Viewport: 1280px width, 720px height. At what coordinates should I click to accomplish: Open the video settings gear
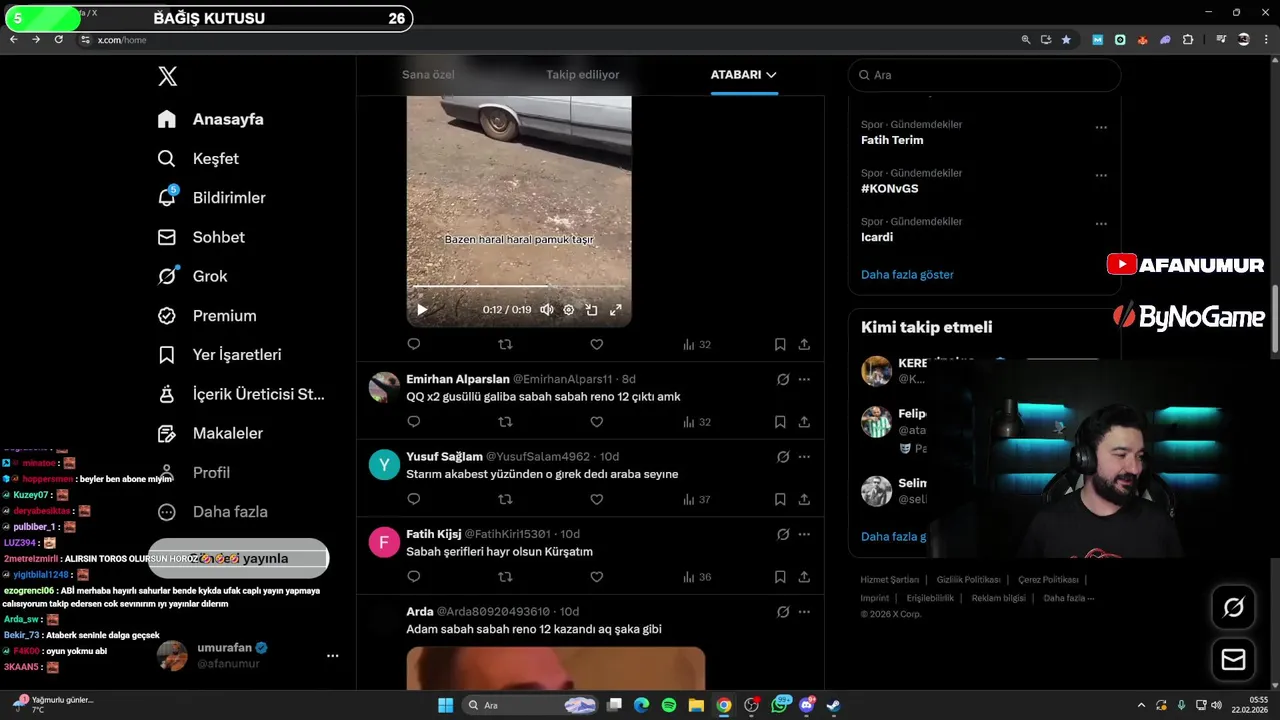point(569,310)
